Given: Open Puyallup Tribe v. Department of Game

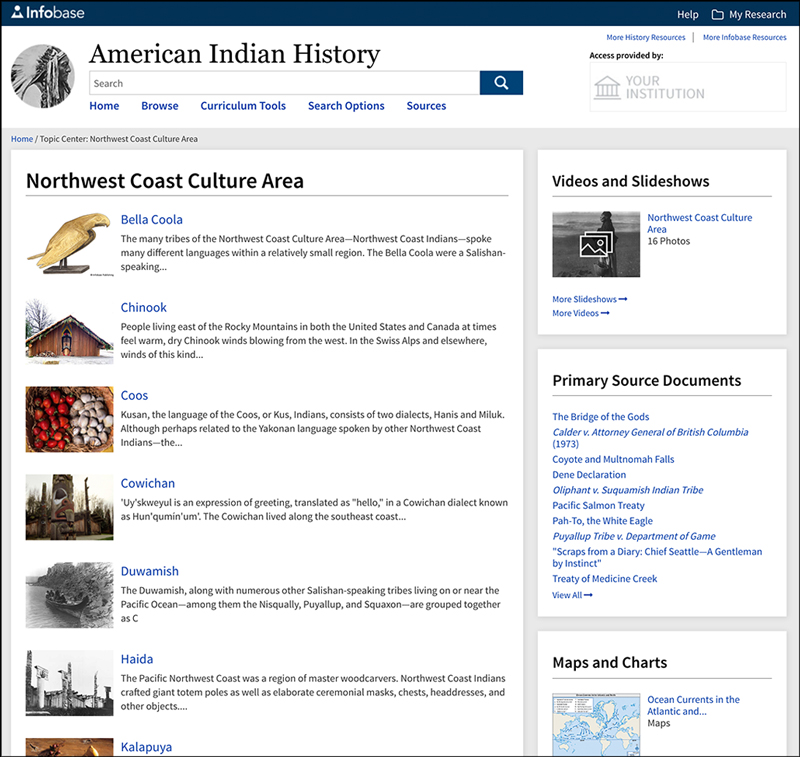Looking at the screenshot, I should point(634,536).
